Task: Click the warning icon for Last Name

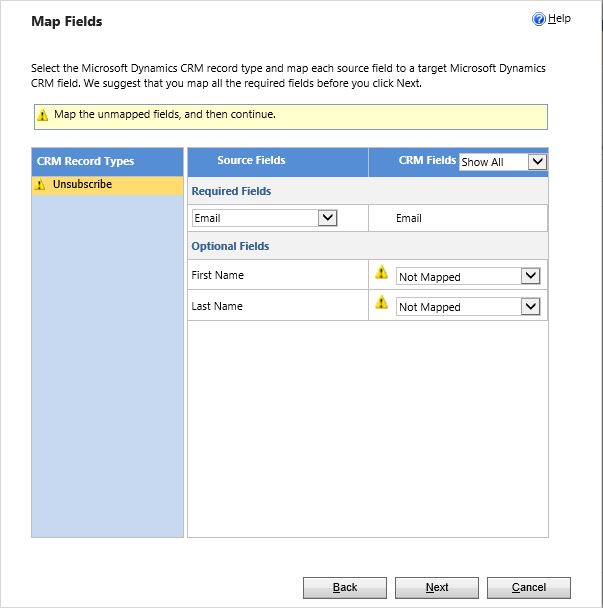Action: coord(381,303)
